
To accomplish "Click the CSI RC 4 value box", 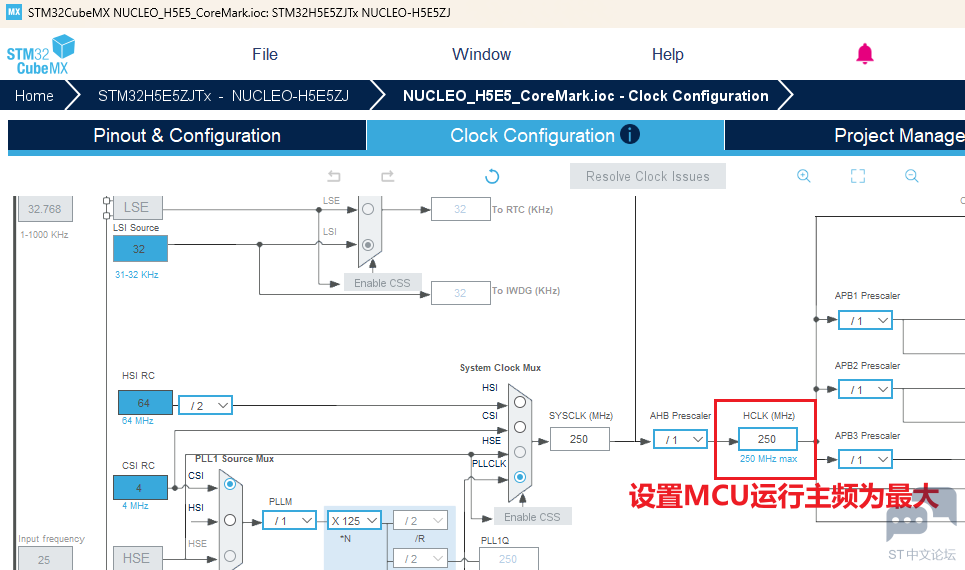I will click(140, 488).
